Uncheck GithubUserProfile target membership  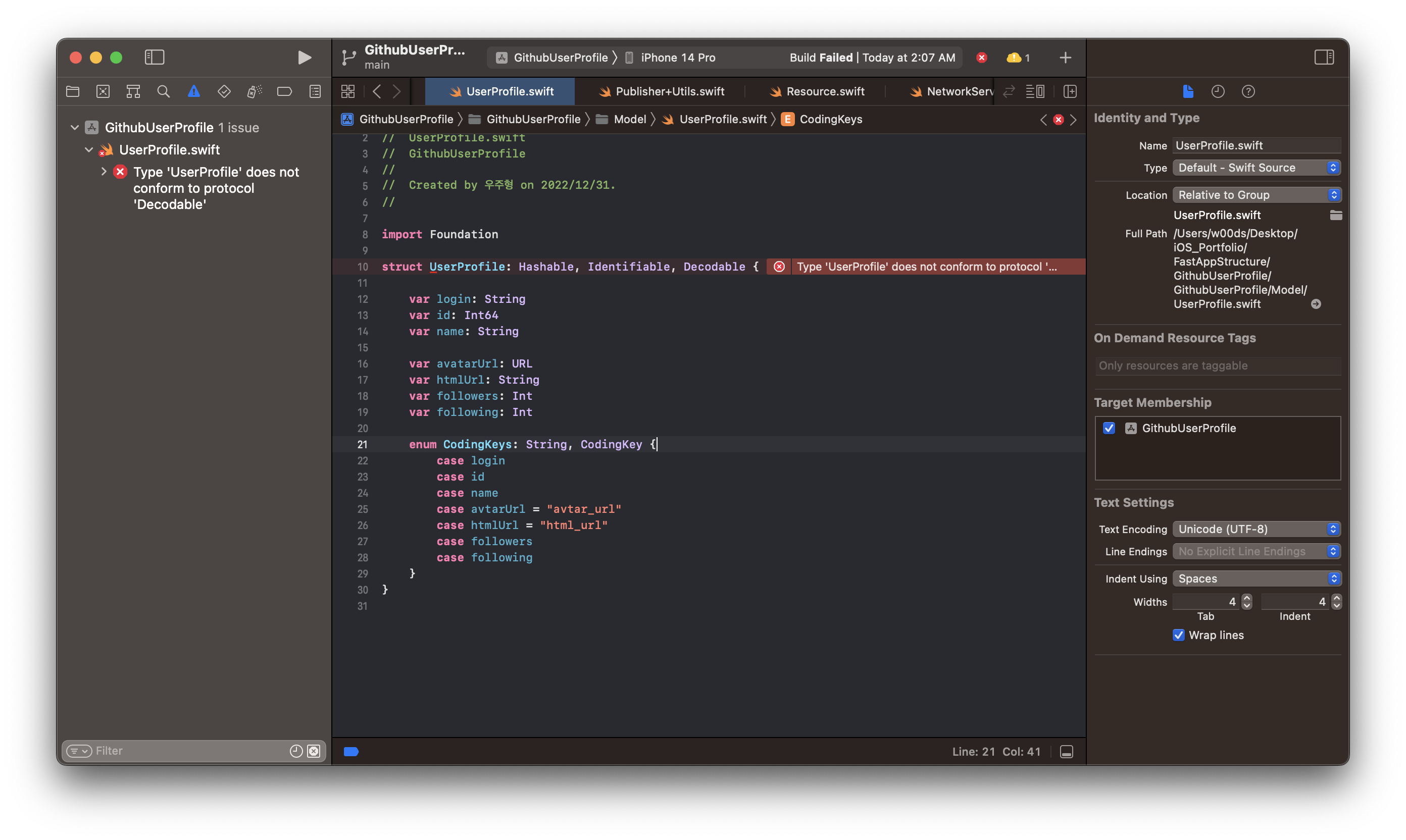click(1109, 428)
